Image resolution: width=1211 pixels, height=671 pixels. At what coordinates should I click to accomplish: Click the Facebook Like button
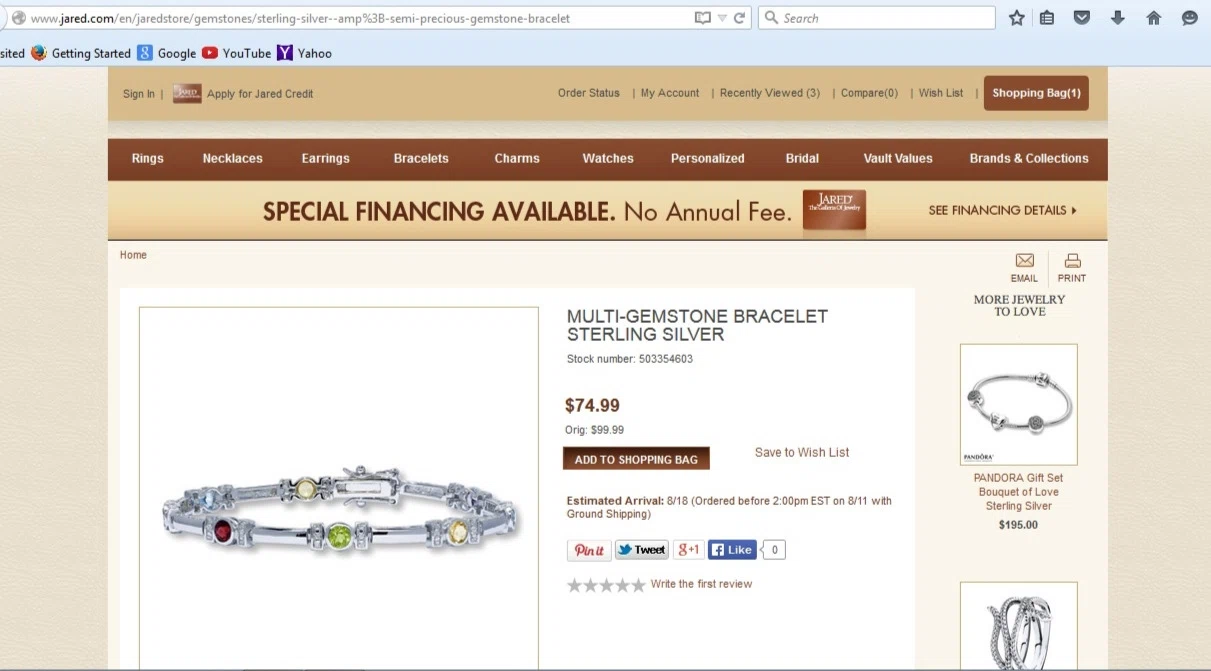[x=732, y=550]
